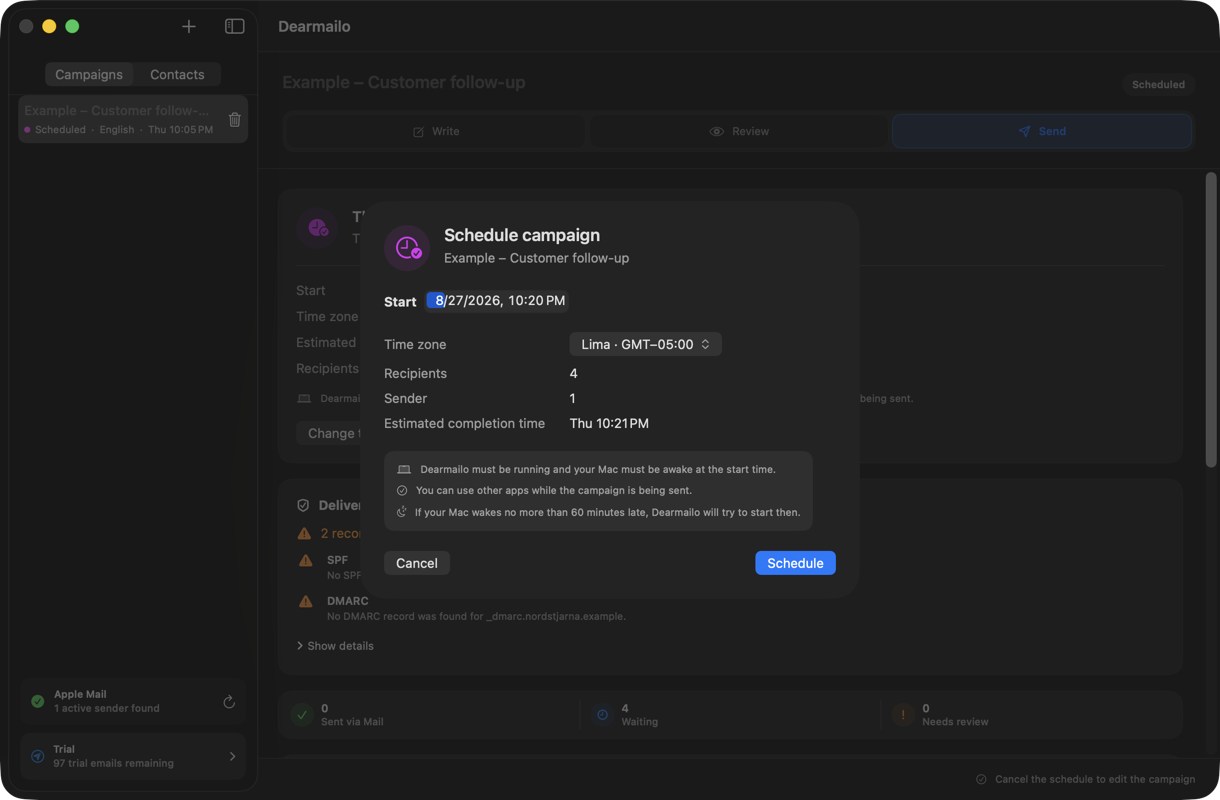The width and height of the screenshot is (1220, 800).
Task: Click the Dearmailo window title
Action: 314,27
